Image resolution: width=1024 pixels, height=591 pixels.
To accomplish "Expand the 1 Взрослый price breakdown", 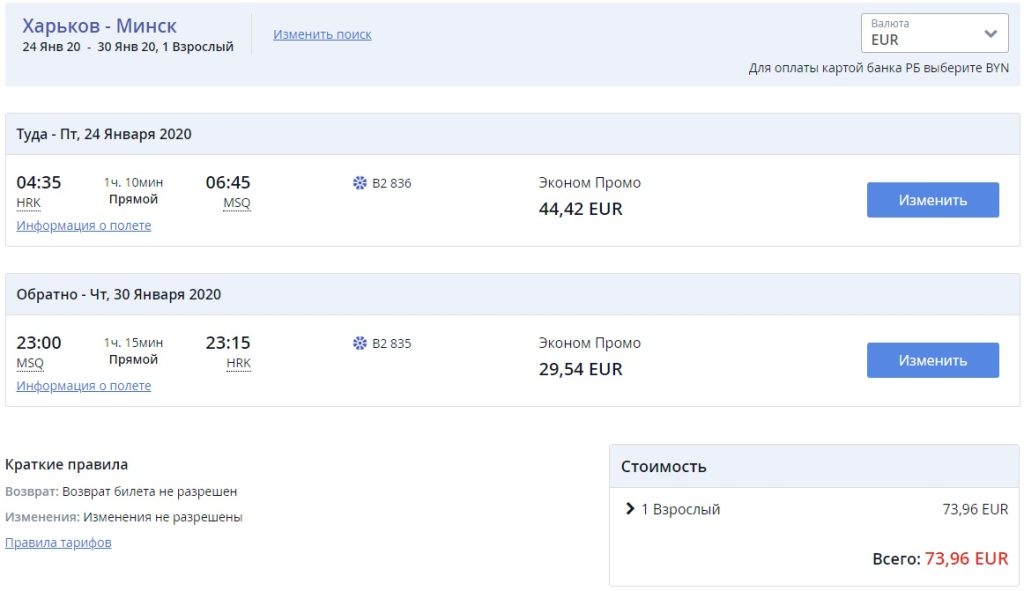I will 630,509.
